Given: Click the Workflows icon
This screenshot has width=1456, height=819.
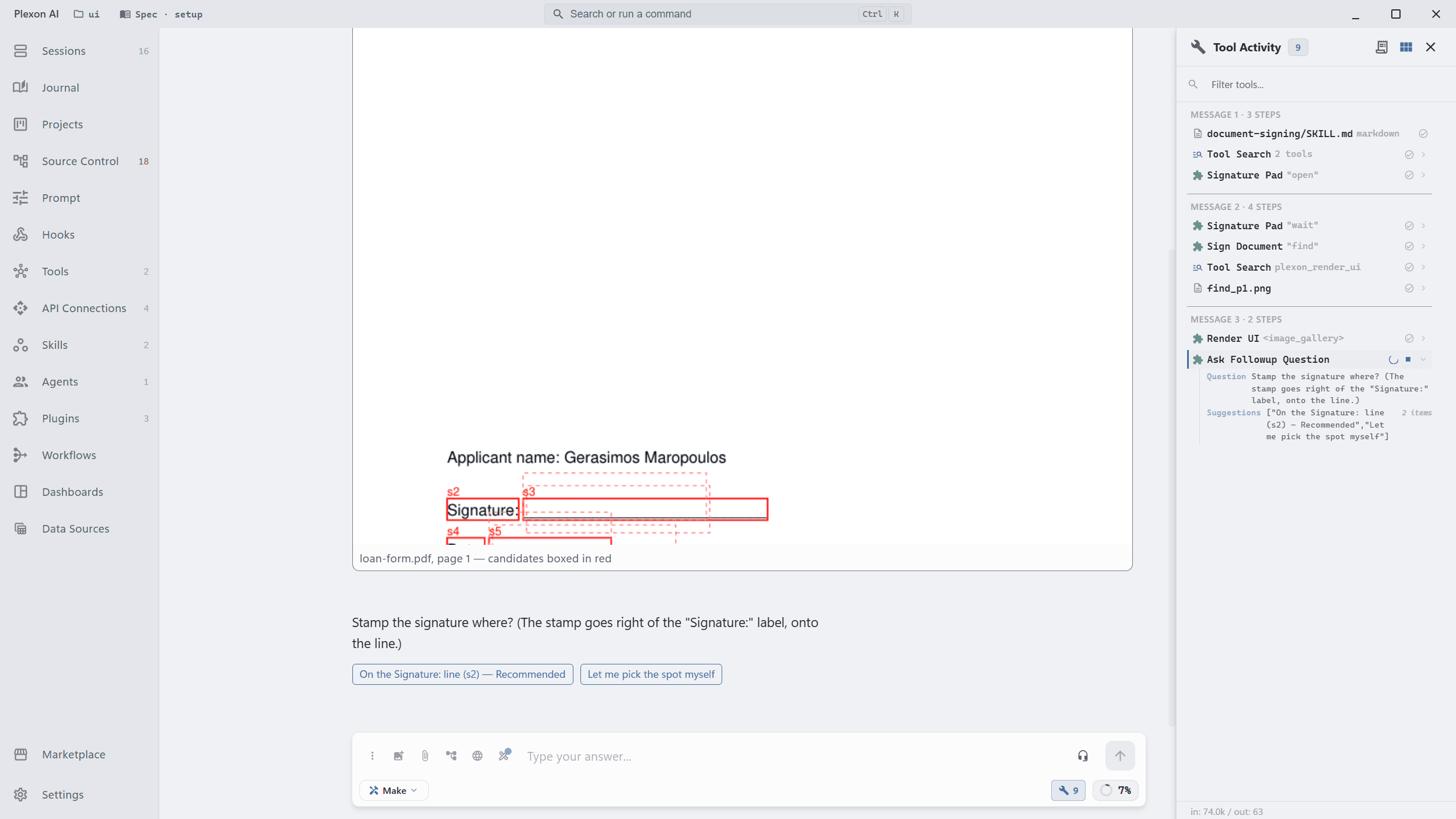Looking at the screenshot, I should coord(20,455).
